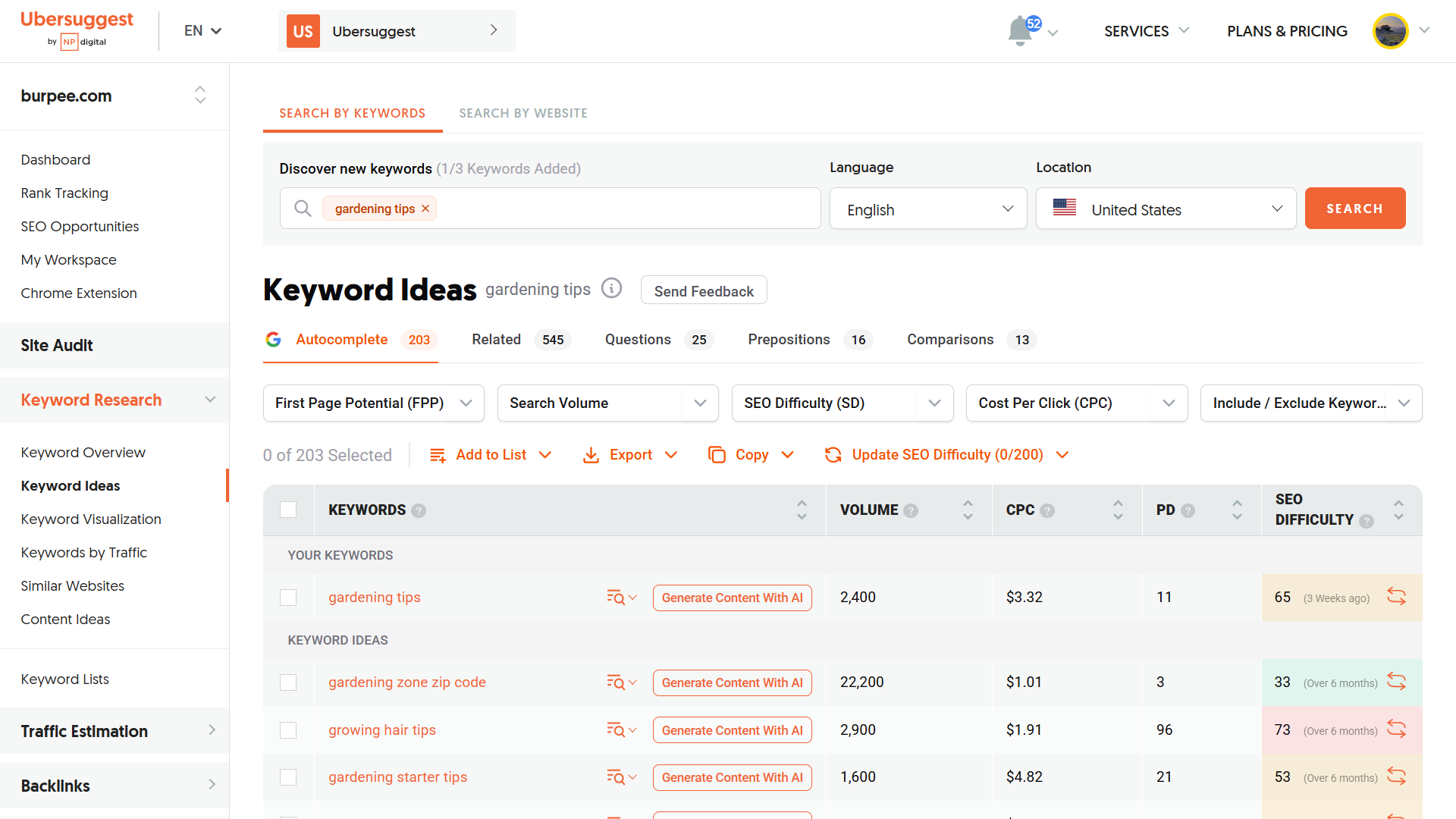The height and width of the screenshot is (819, 1456).
Task: Switch to SEARCH BY WEBSITE tab
Action: pyautogui.click(x=523, y=113)
